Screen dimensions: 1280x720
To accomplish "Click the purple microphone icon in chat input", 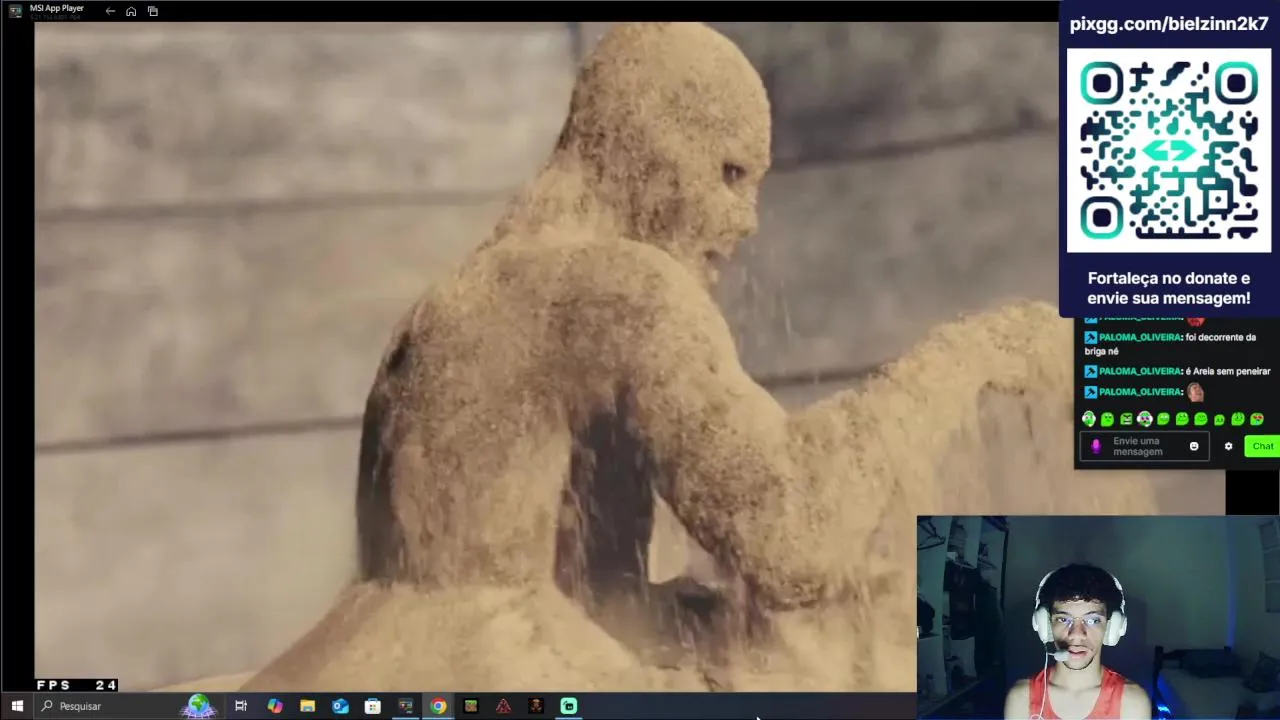I will click(x=1095, y=446).
